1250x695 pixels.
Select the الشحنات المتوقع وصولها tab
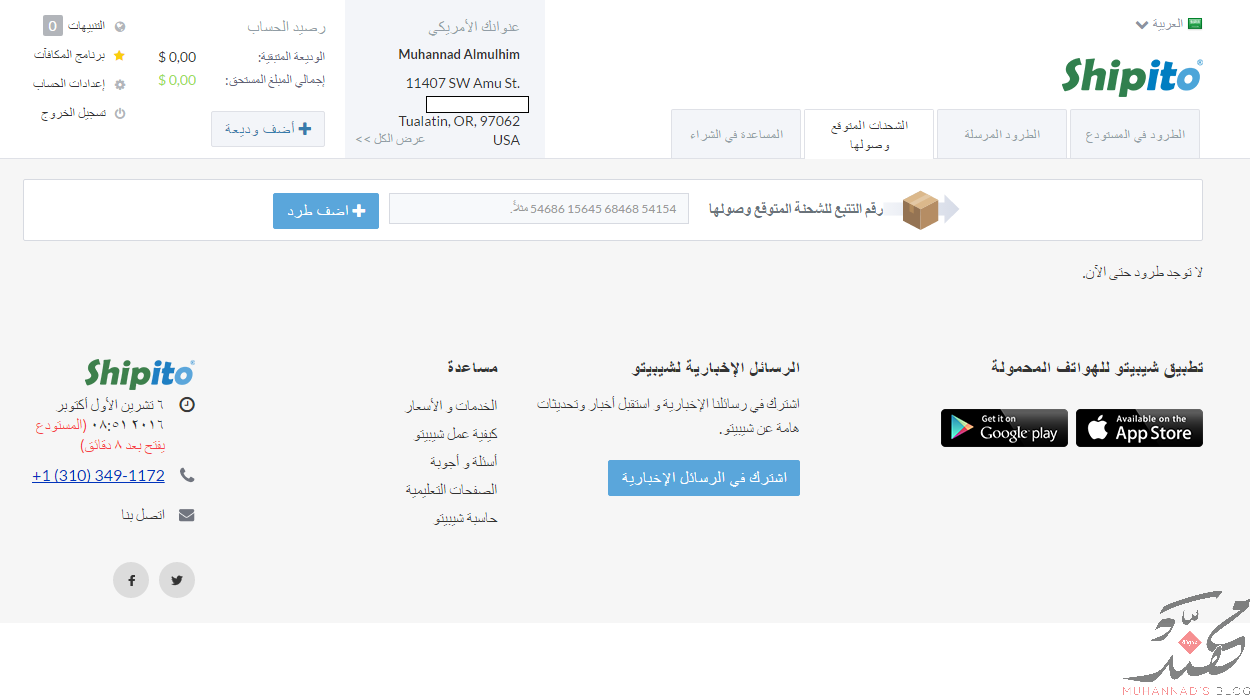(x=869, y=134)
